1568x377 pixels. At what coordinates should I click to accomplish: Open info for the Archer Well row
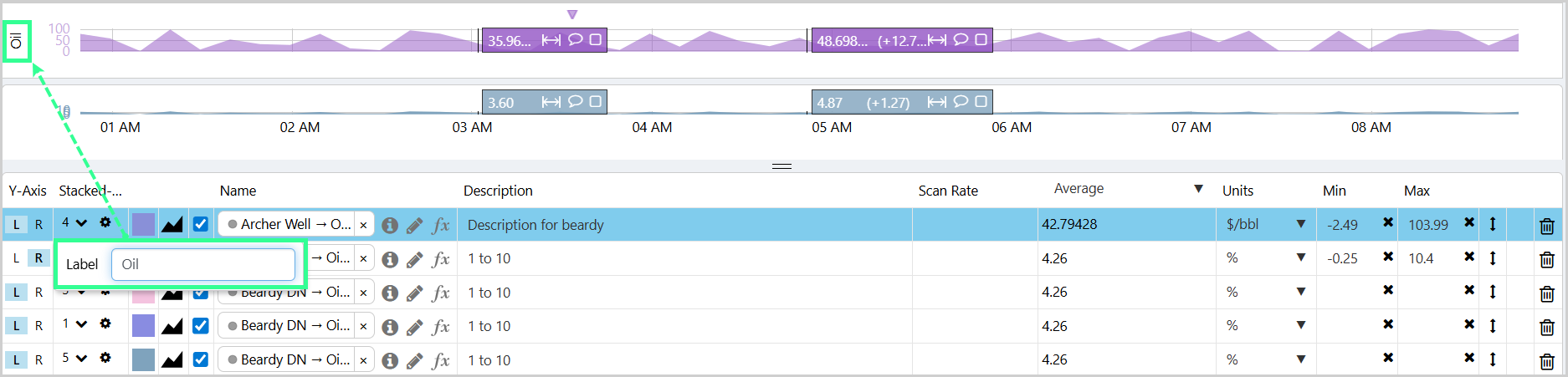[x=390, y=225]
